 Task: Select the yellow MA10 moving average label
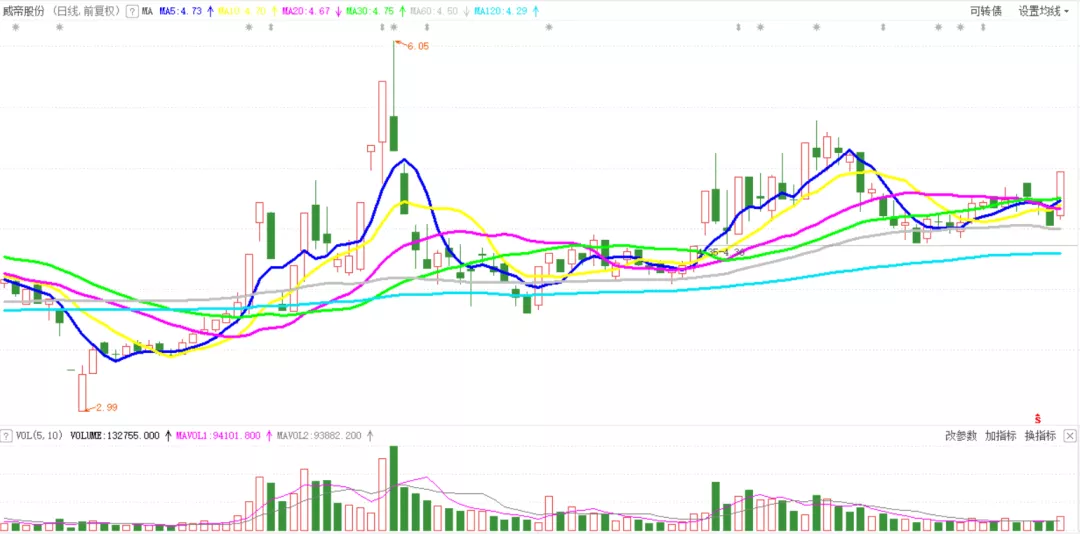(243, 11)
